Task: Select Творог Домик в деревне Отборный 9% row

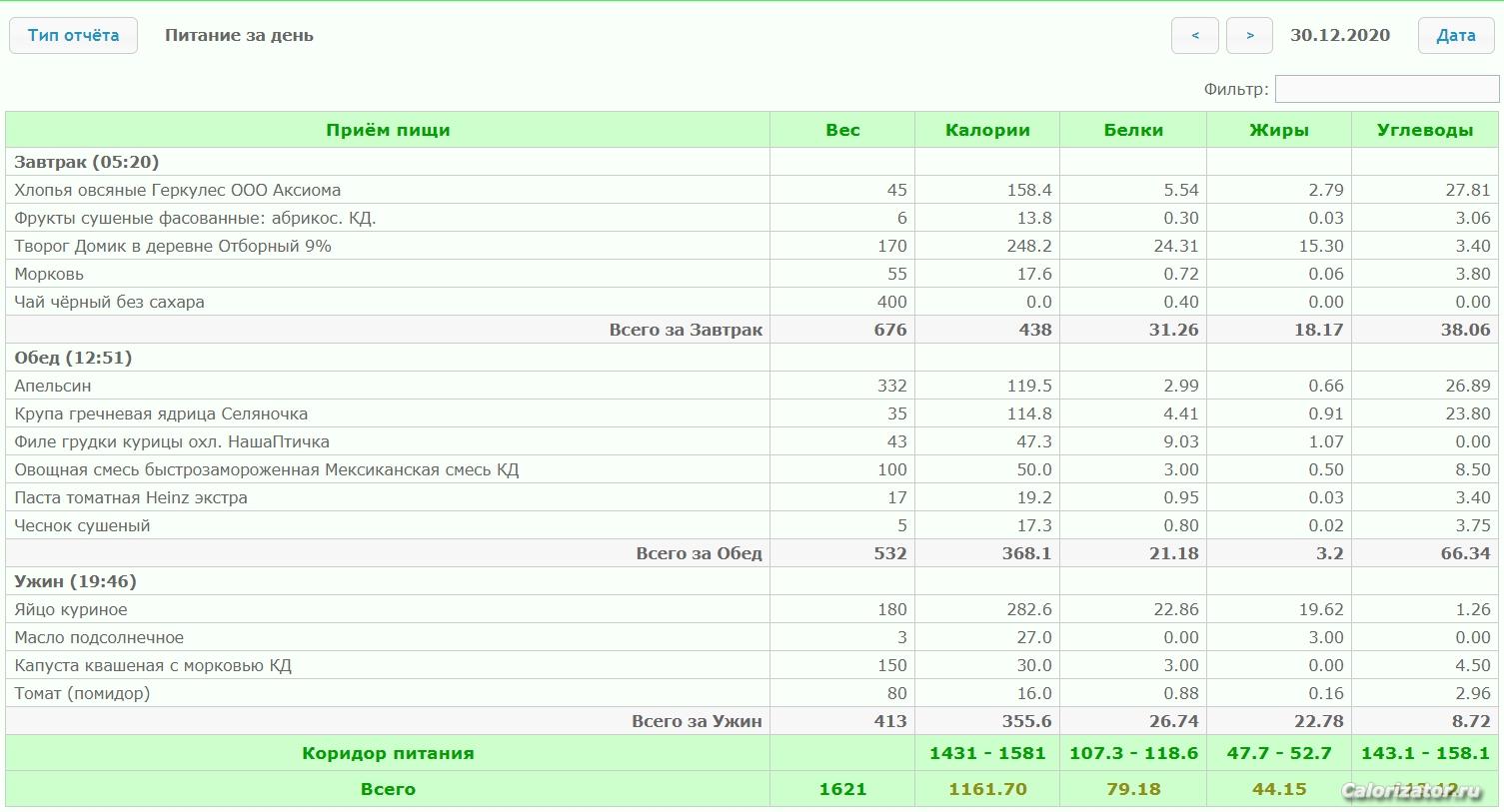Action: 752,246
